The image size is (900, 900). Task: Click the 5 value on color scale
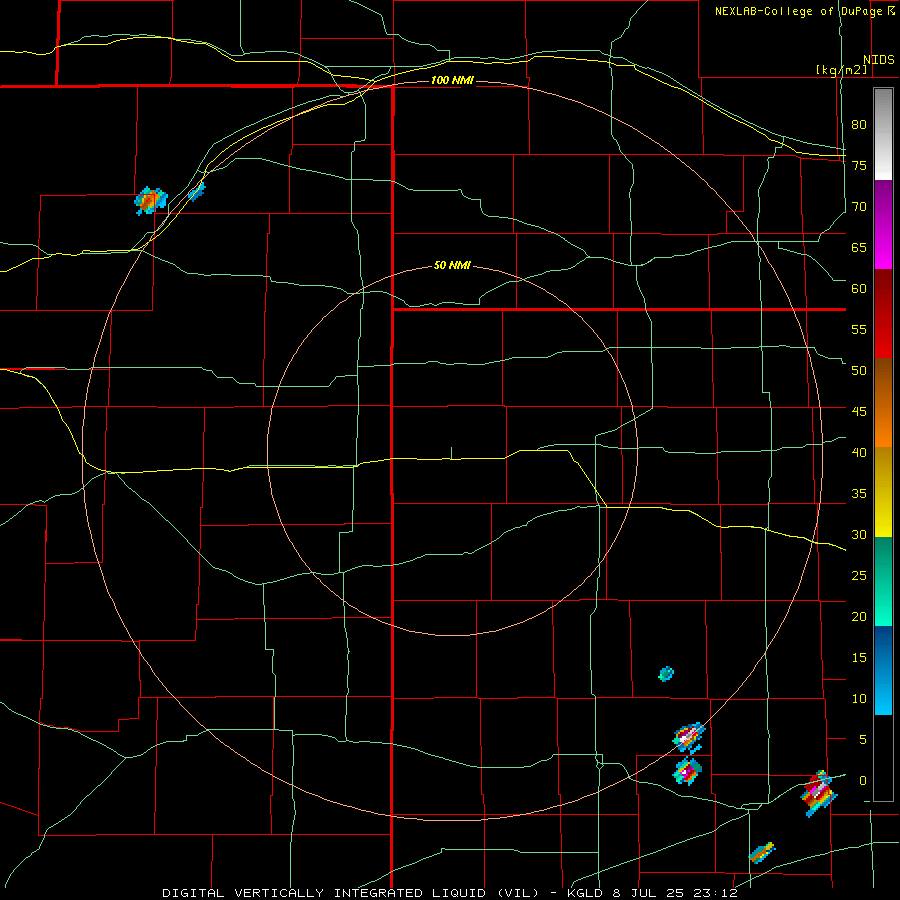863,739
